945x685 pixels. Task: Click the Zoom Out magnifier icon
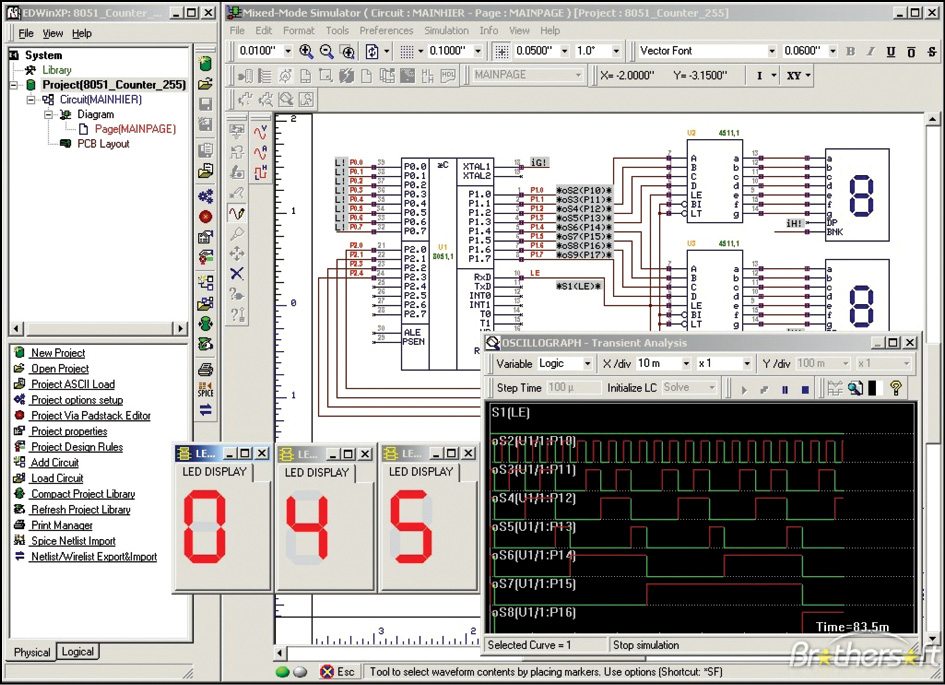tap(326, 51)
